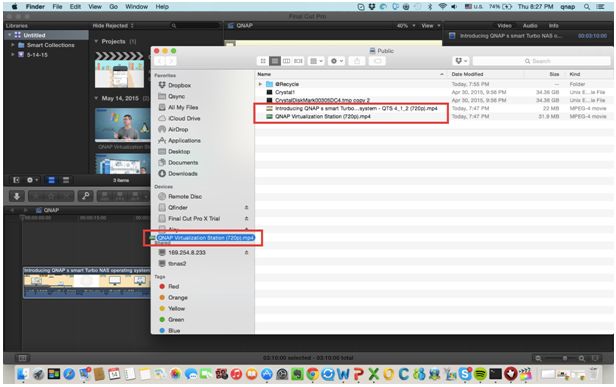Open the Finder arrange-by dropdown
The image size is (616, 387).
click(x=316, y=61)
